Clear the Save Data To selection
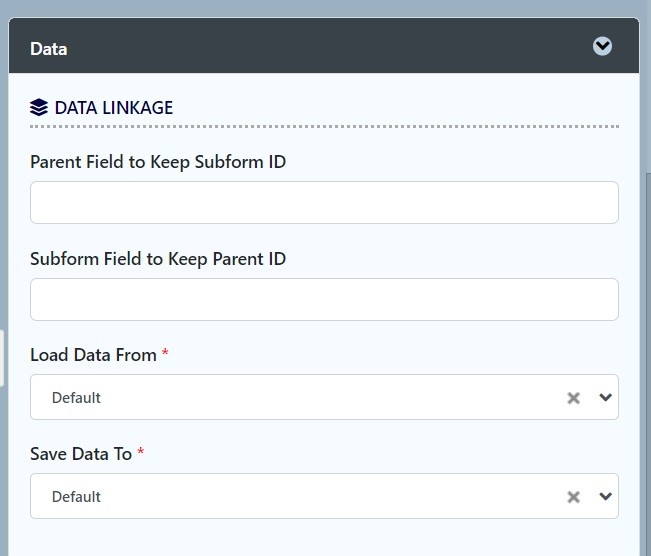The height and width of the screenshot is (556, 651). [x=574, y=497]
